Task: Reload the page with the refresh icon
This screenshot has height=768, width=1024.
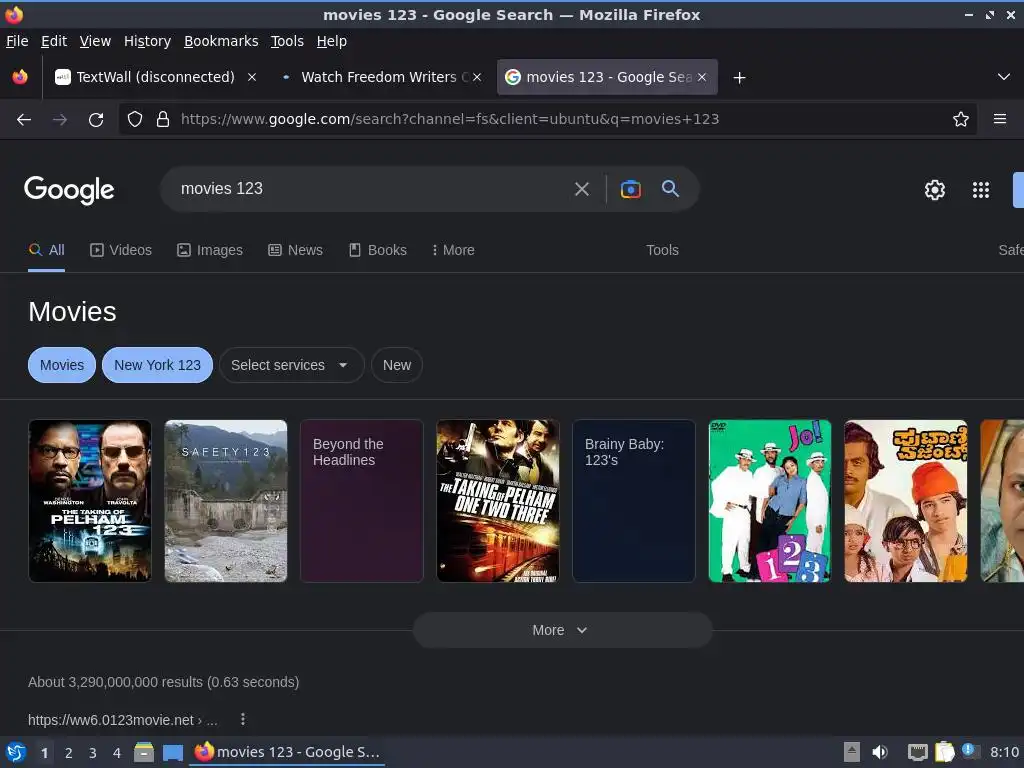Action: point(96,120)
